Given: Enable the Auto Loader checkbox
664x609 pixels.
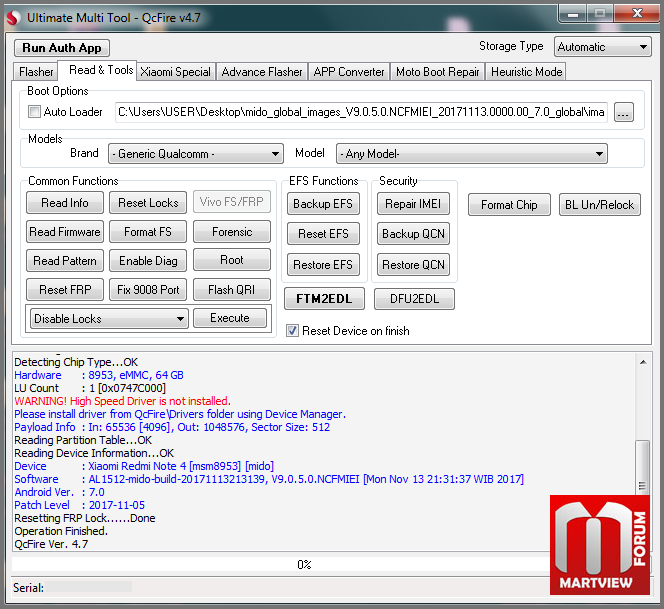Looking at the screenshot, I should point(35,112).
